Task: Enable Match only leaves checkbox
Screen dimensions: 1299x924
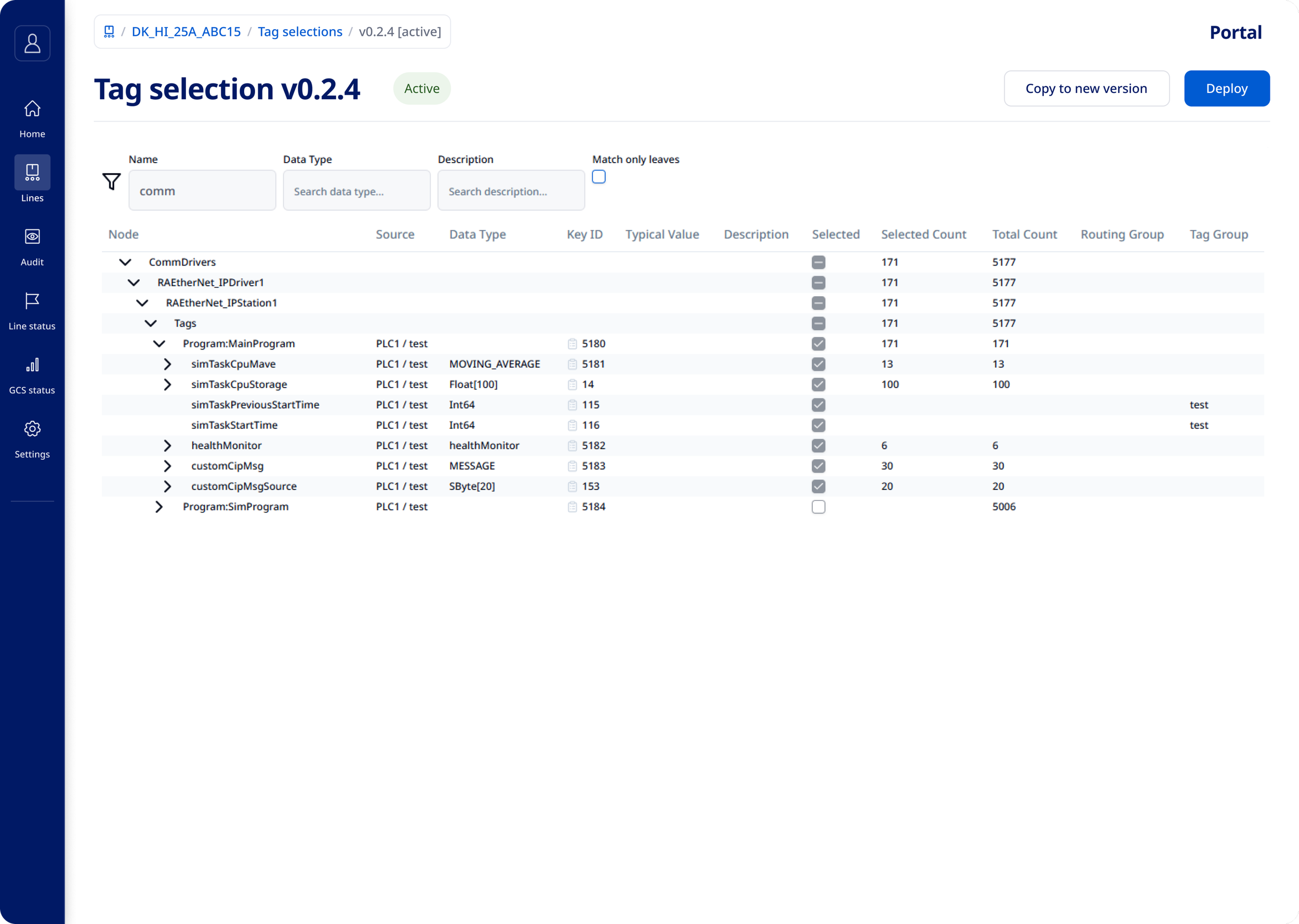Action: click(x=598, y=177)
